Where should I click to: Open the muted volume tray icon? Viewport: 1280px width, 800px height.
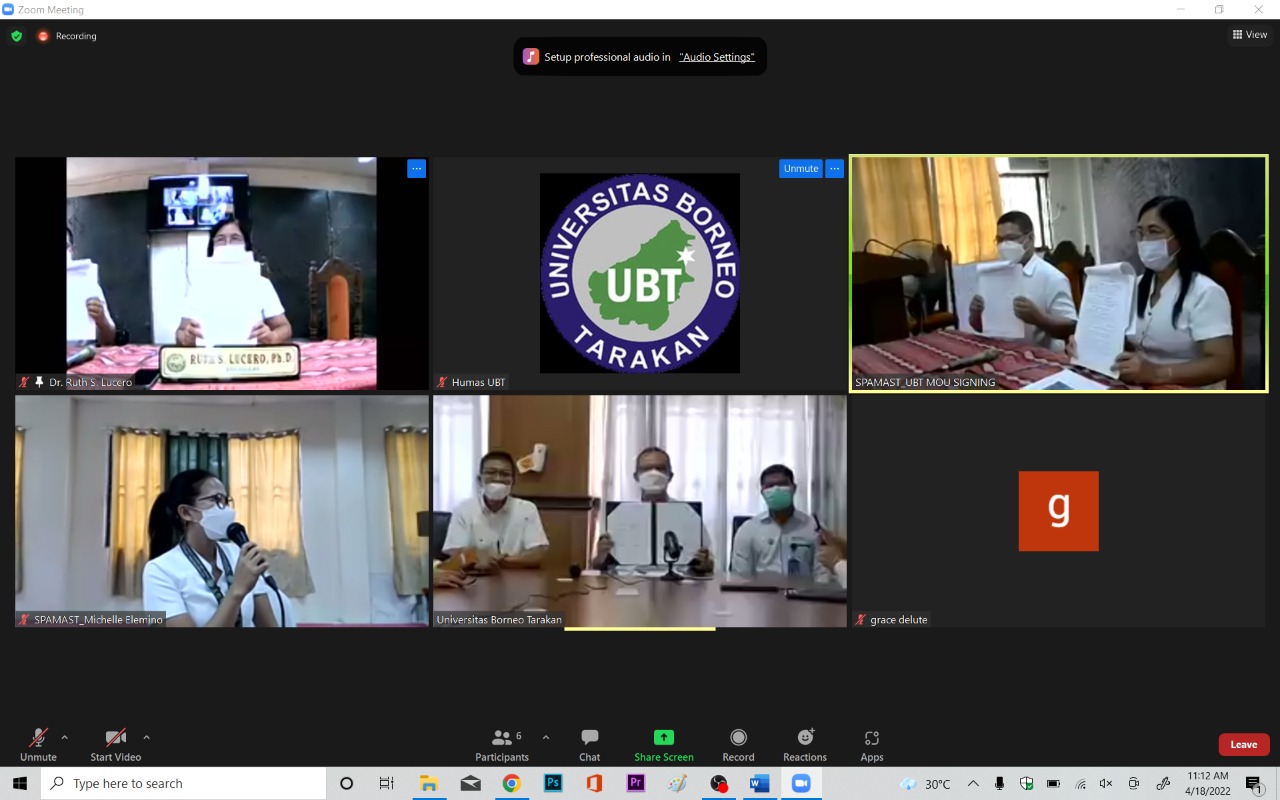[x=1106, y=784]
